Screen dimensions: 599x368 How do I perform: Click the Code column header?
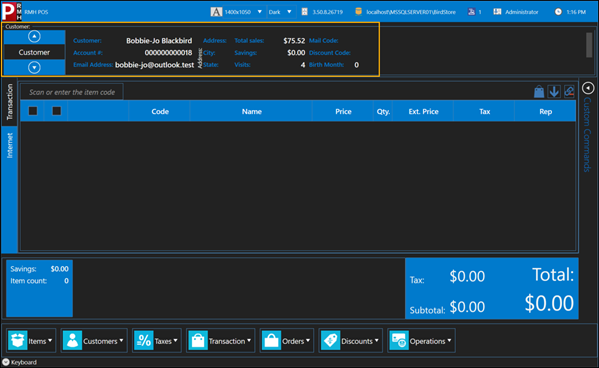tap(160, 112)
